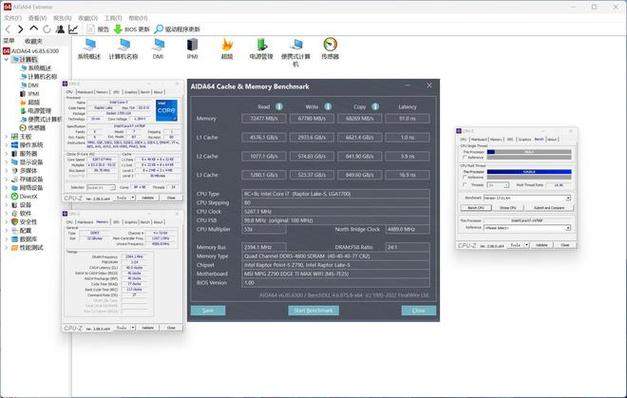Screen dimensions: 627x398
Task: Open the 超频 flame icon in main pane
Action: coord(227,49)
